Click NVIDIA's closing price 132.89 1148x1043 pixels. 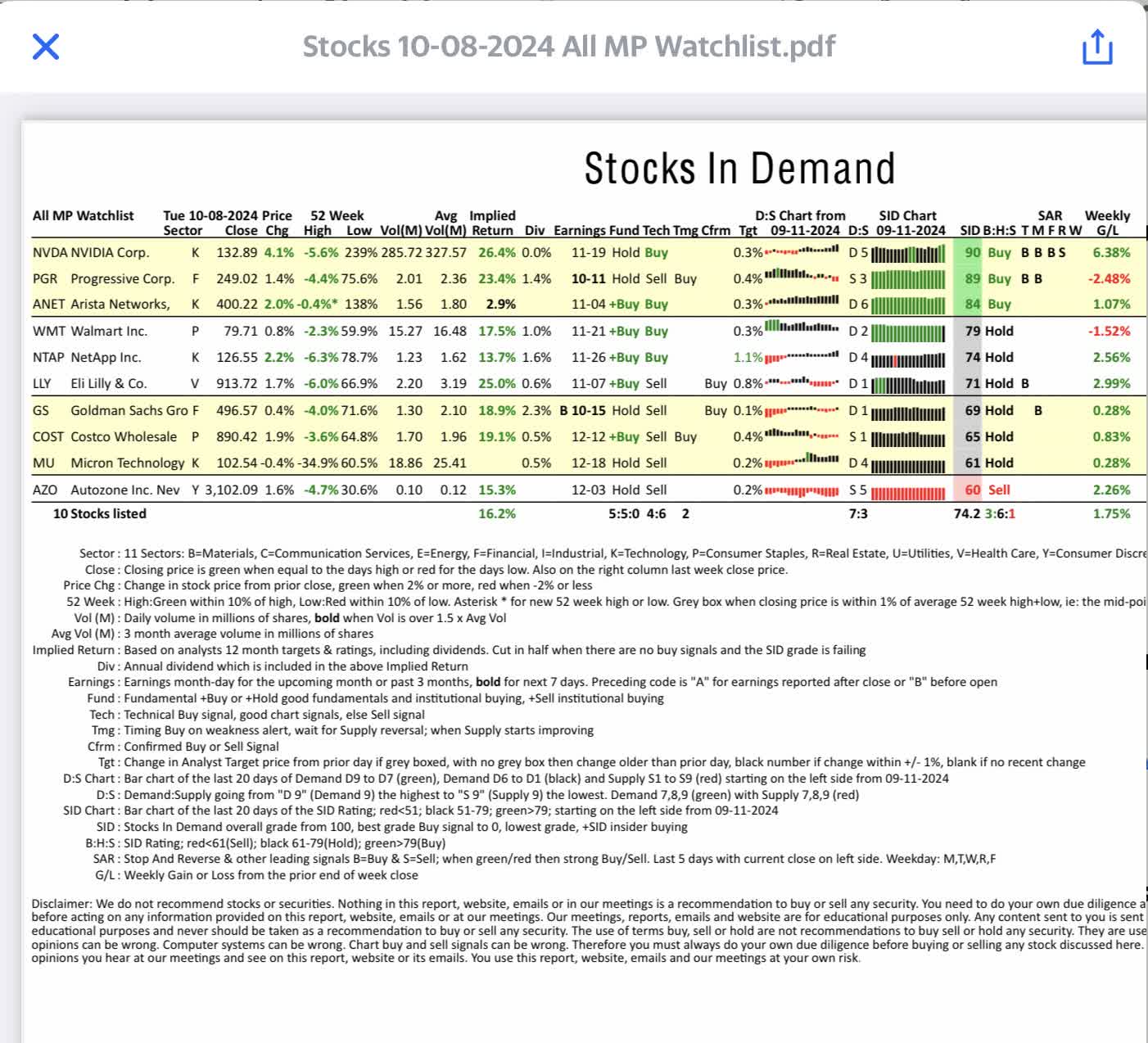point(237,252)
